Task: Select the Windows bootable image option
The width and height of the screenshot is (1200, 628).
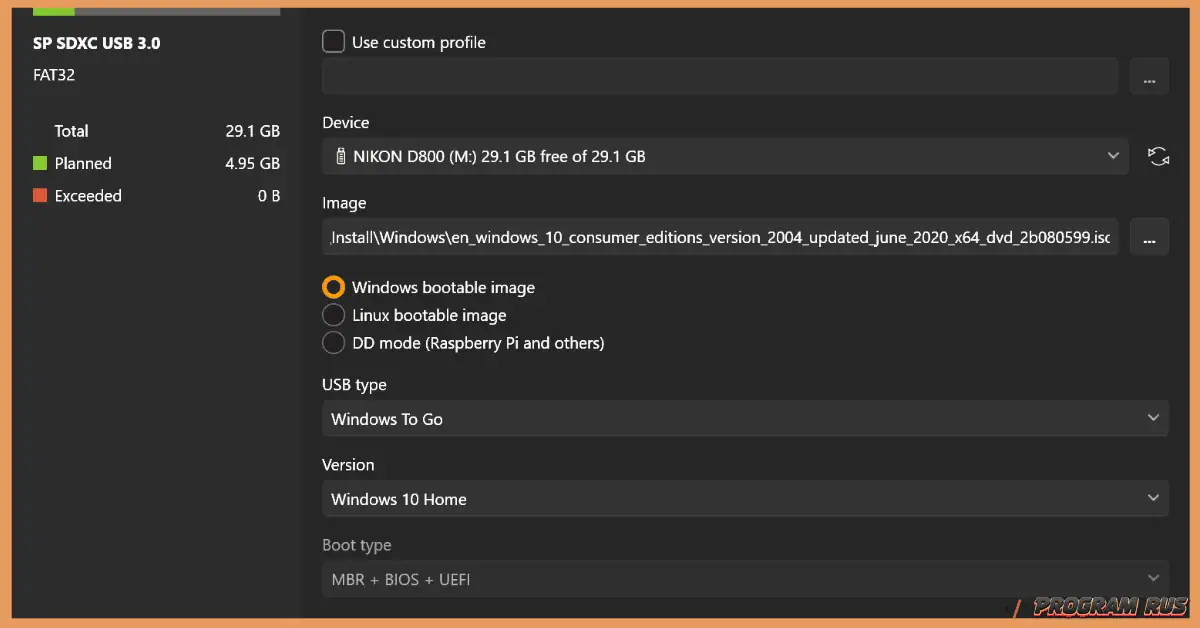Action: tap(333, 287)
